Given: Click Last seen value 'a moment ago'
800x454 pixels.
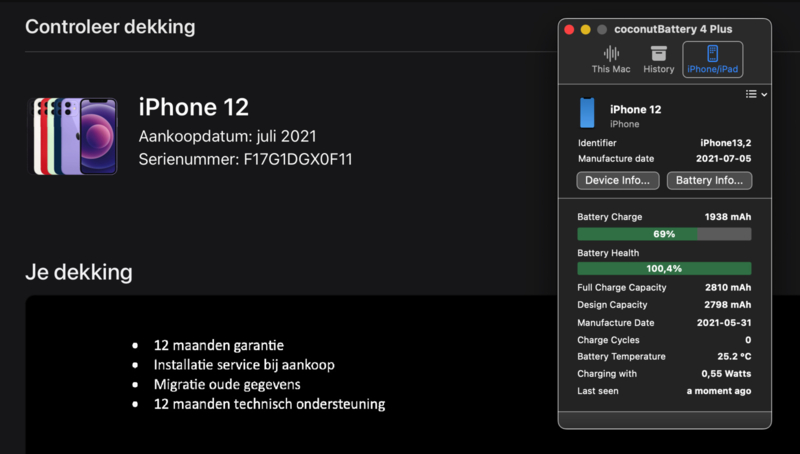Looking at the screenshot, I should (x=719, y=391).
